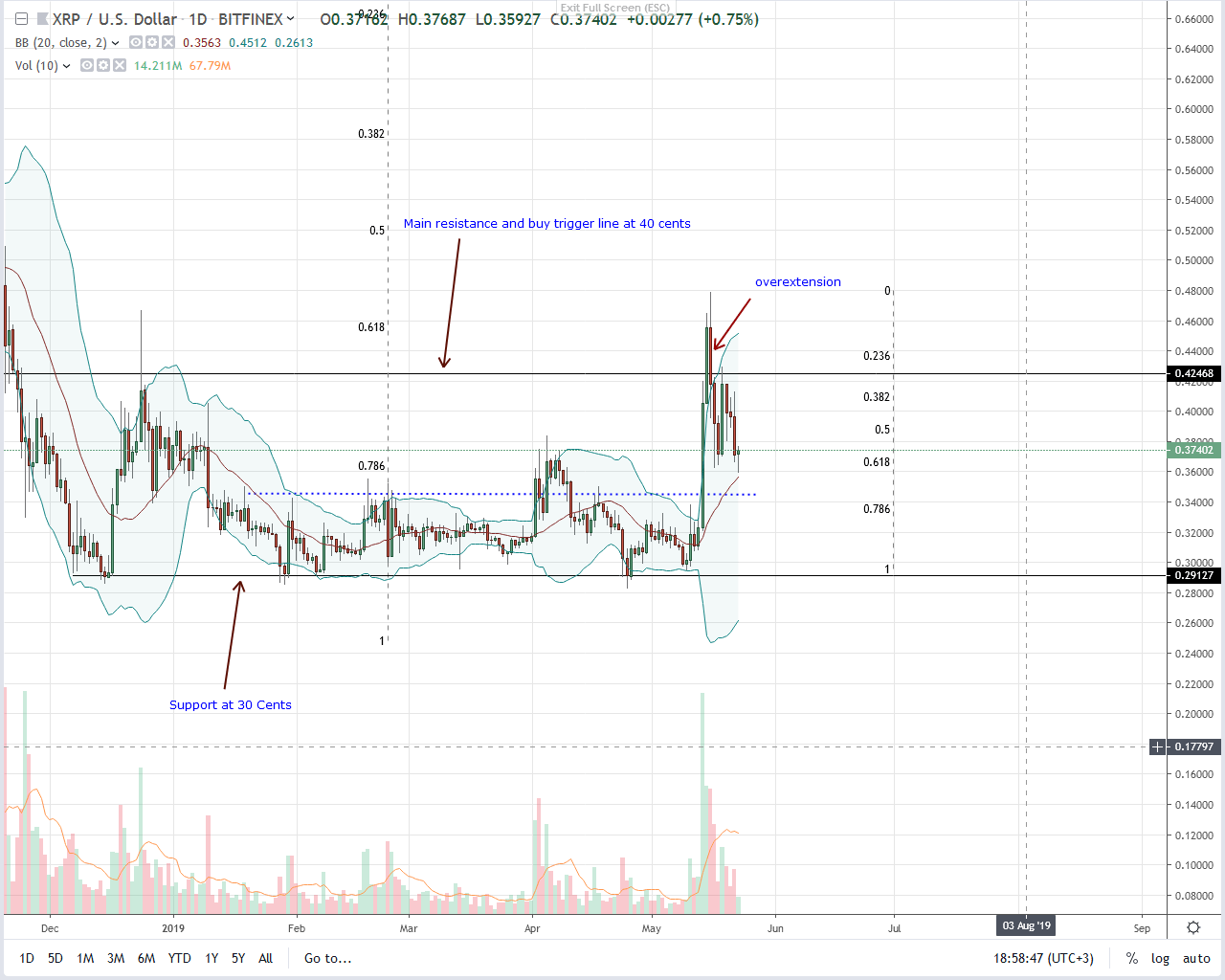Remove the Volume indicator

[120, 66]
